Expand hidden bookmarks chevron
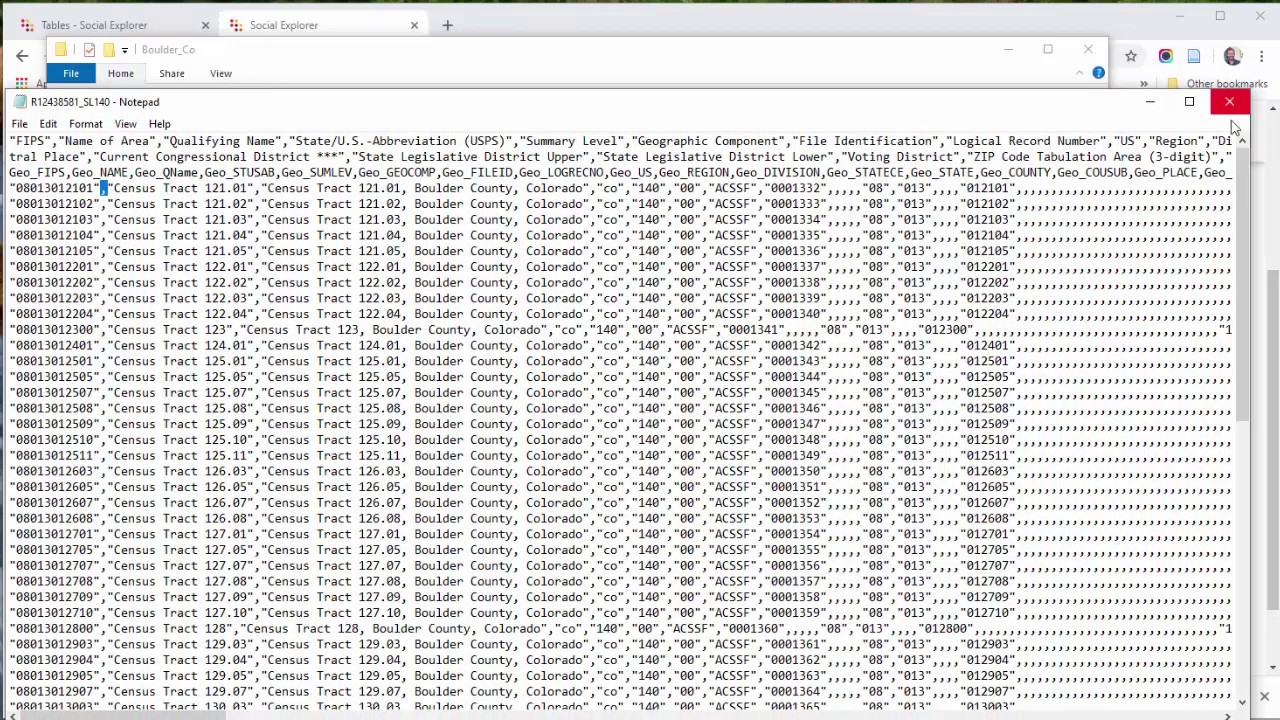Viewport: 1280px width, 720px height. 1143,84
